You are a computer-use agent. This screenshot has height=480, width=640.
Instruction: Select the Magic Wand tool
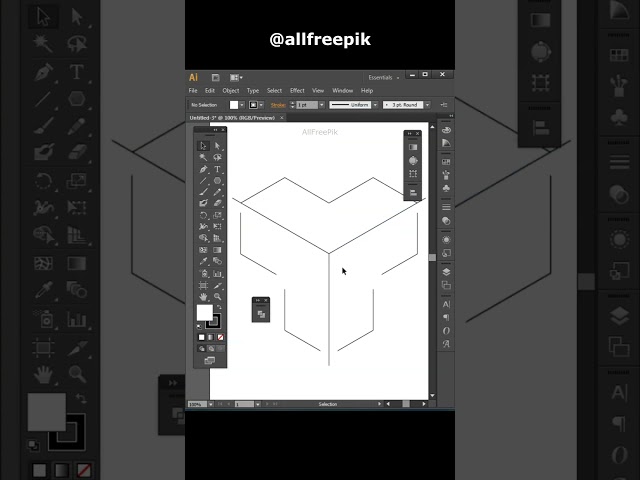(203, 158)
